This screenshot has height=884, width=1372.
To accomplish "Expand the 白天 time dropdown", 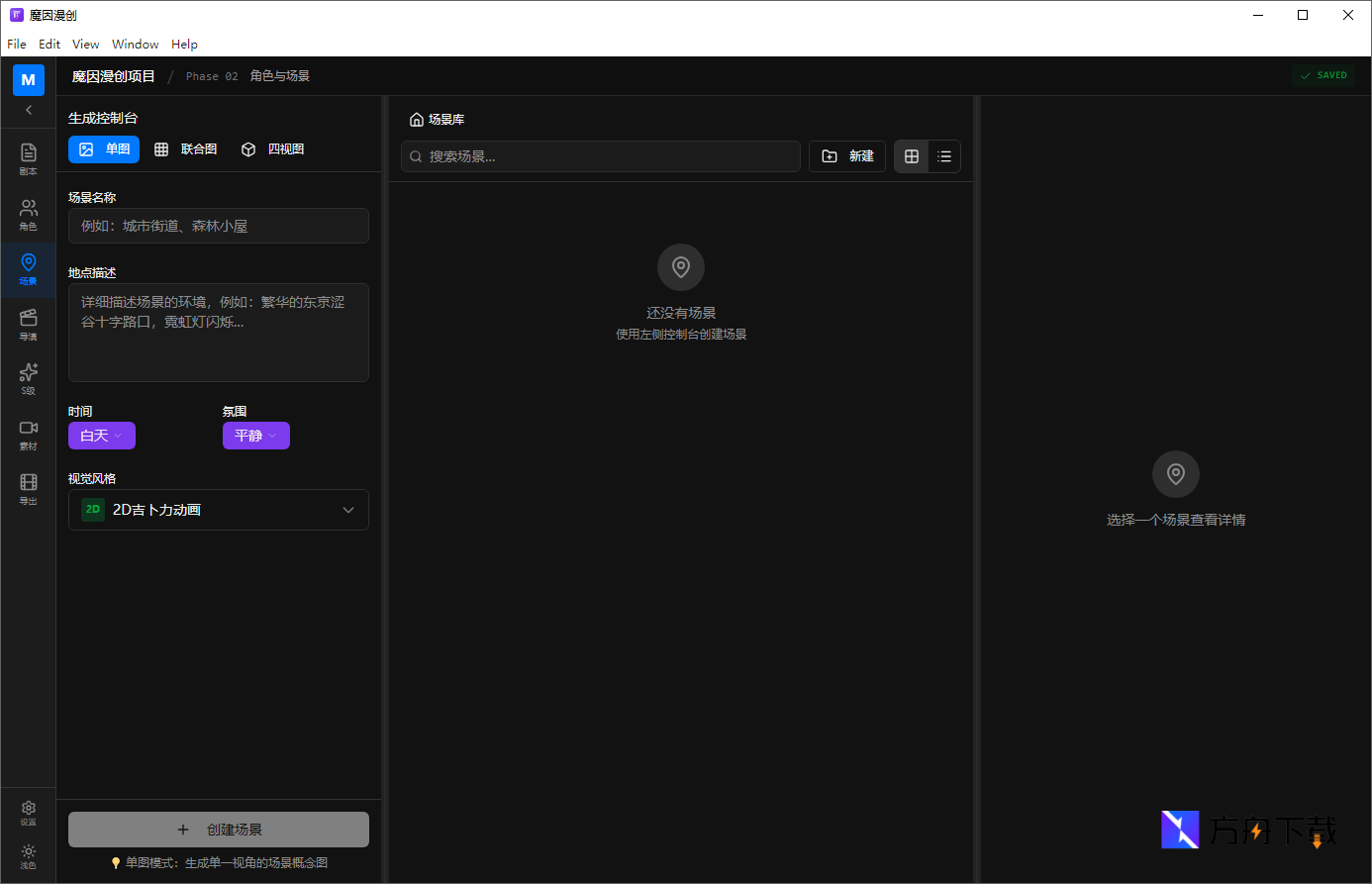I will pyautogui.click(x=102, y=436).
